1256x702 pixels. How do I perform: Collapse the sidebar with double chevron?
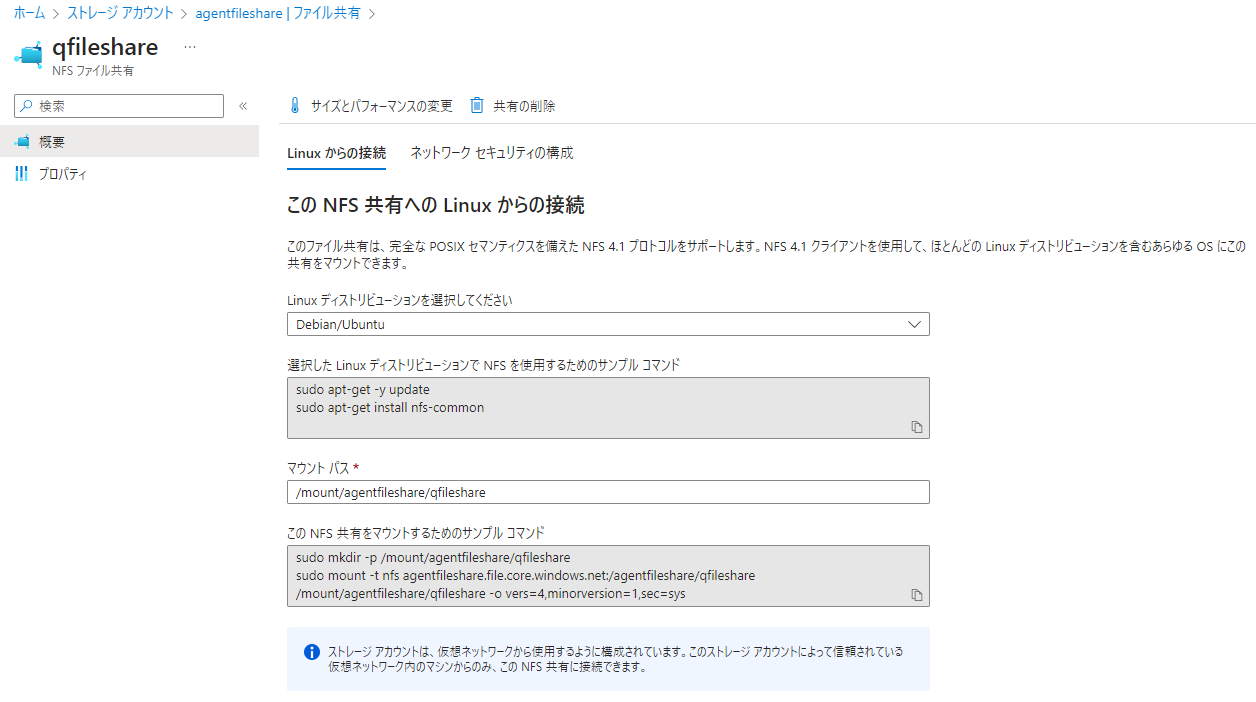pos(243,106)
